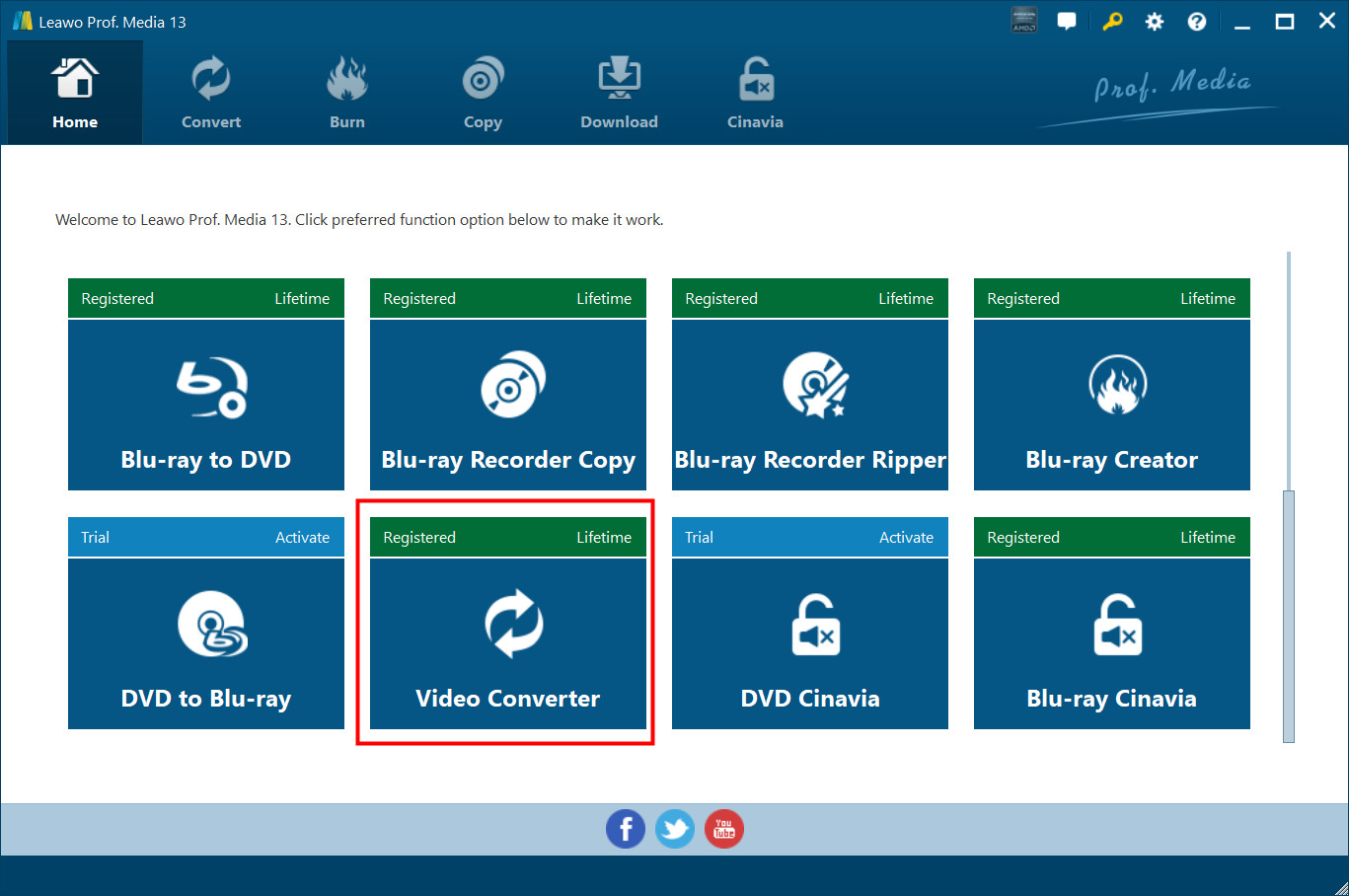Launch the Blu-ray Recorder Copy tile
This screenshot has height=896, width=1349.
click(x=507, y=405)
